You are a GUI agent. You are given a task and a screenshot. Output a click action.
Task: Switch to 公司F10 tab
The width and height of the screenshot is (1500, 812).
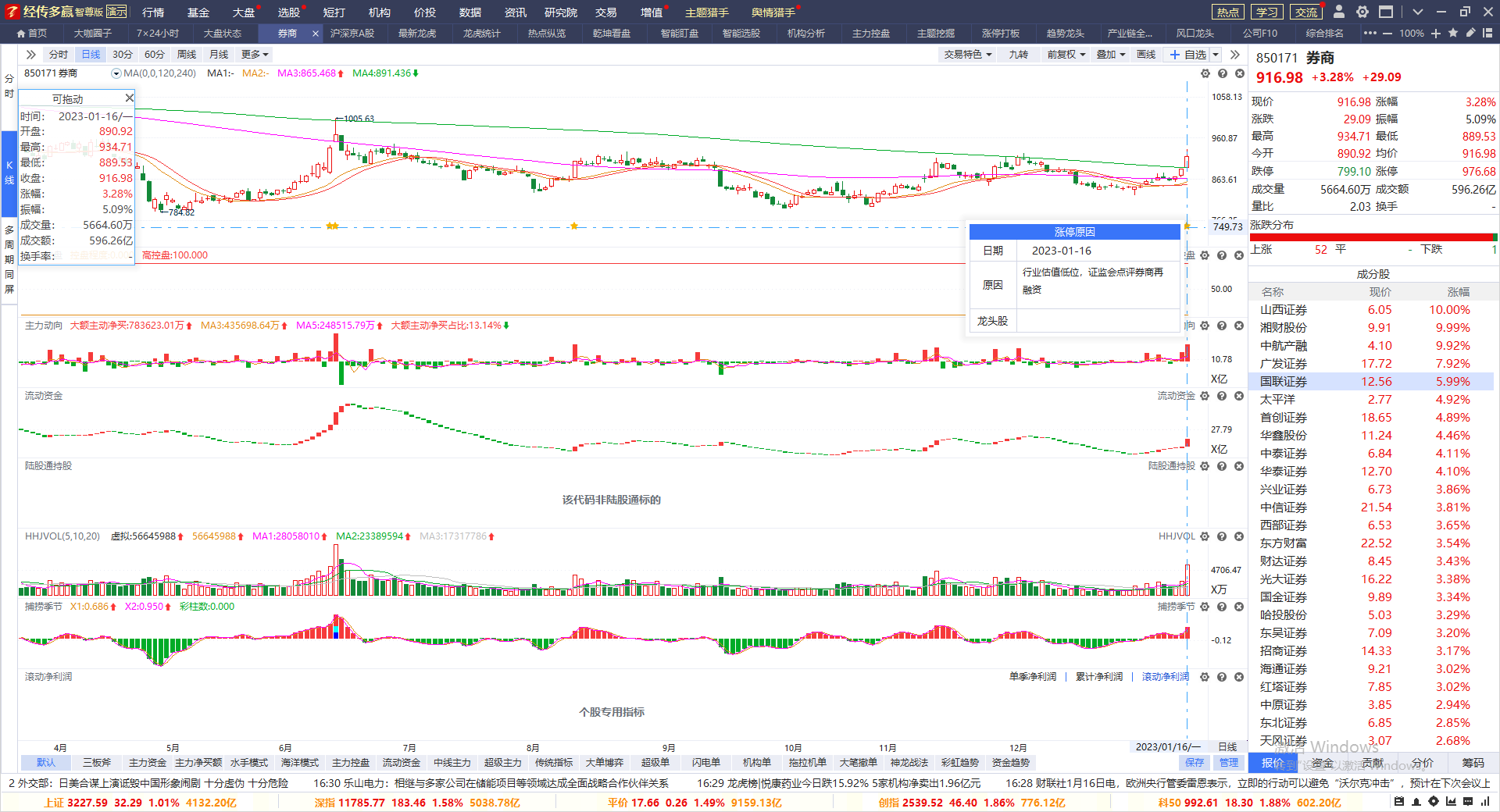(x=1260, y=33)
